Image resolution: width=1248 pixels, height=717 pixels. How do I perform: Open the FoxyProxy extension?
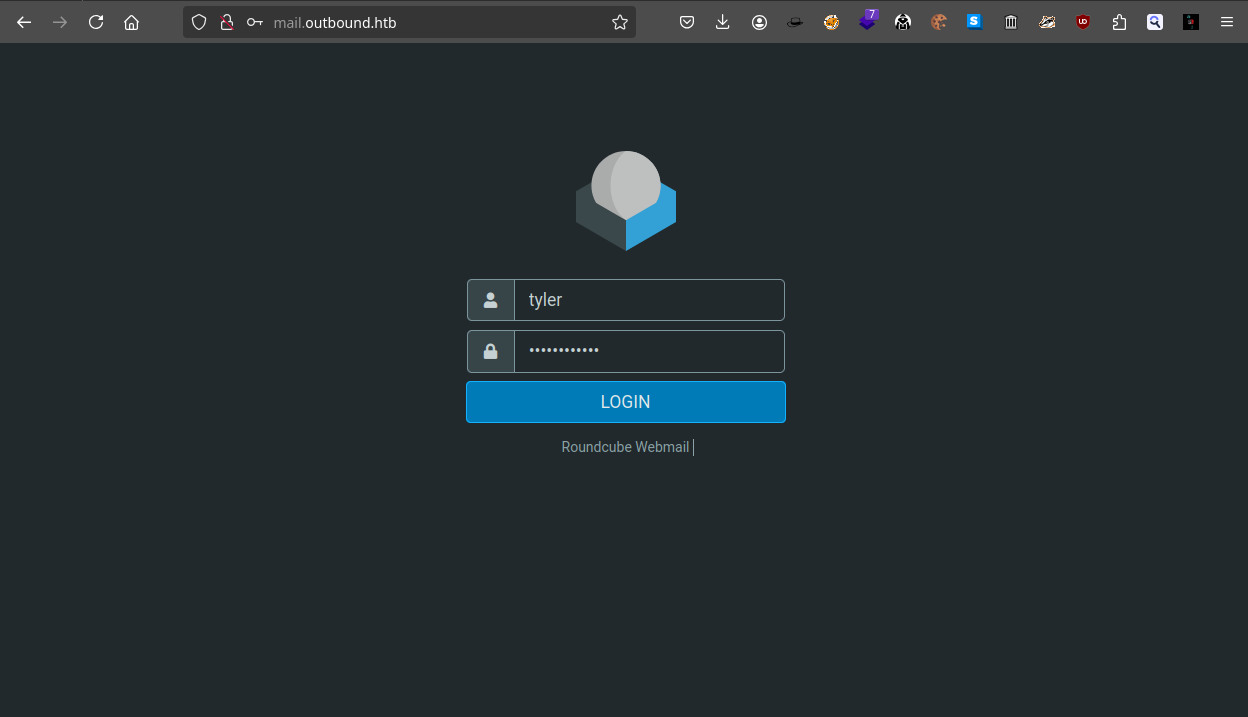coord(831,22)
